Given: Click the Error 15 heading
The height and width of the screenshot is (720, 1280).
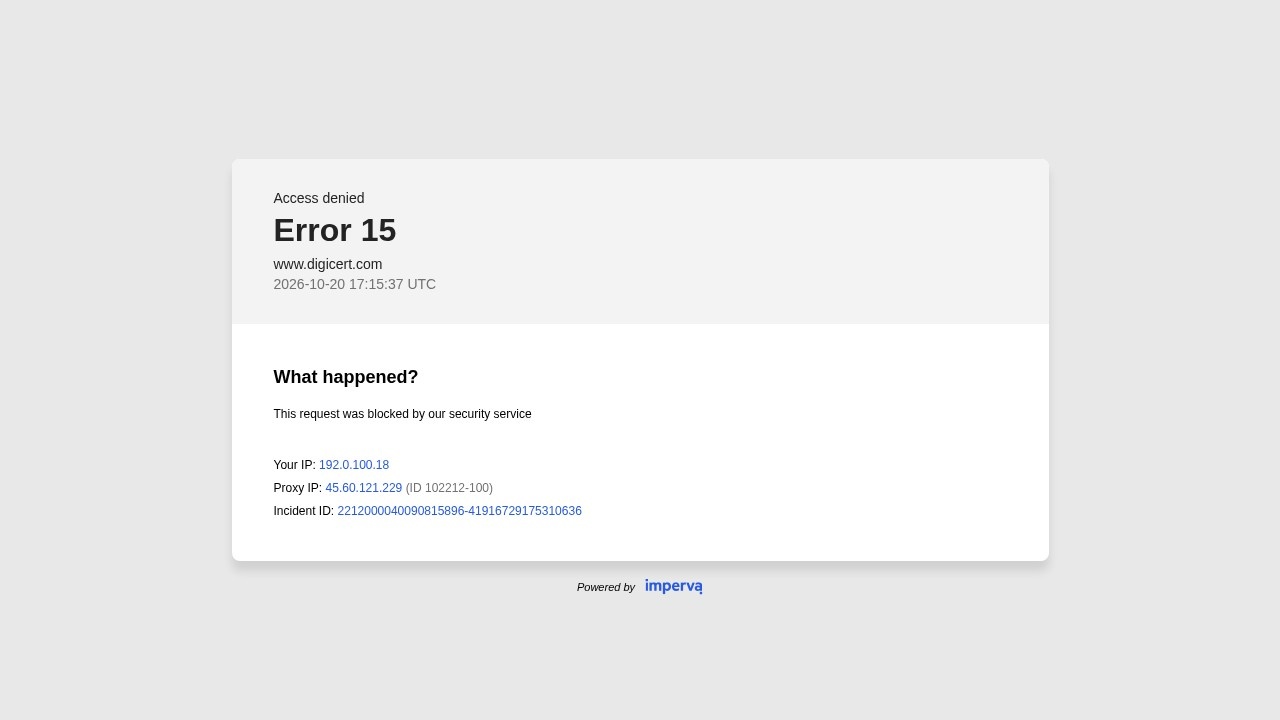Looking at the screenshot, I should coord(335,230).
